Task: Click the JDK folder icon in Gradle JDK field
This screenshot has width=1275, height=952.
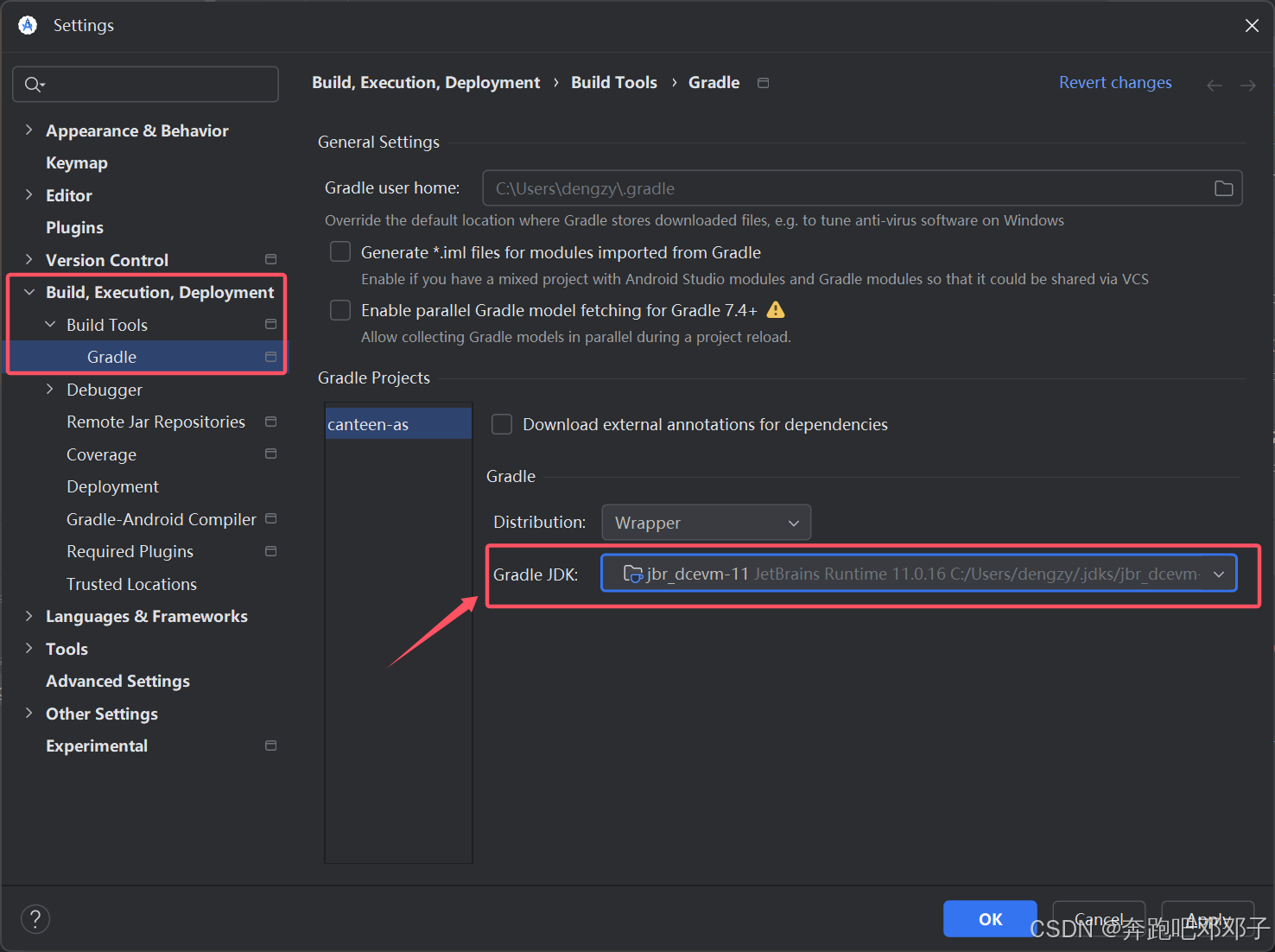Action: pos(632,574)
